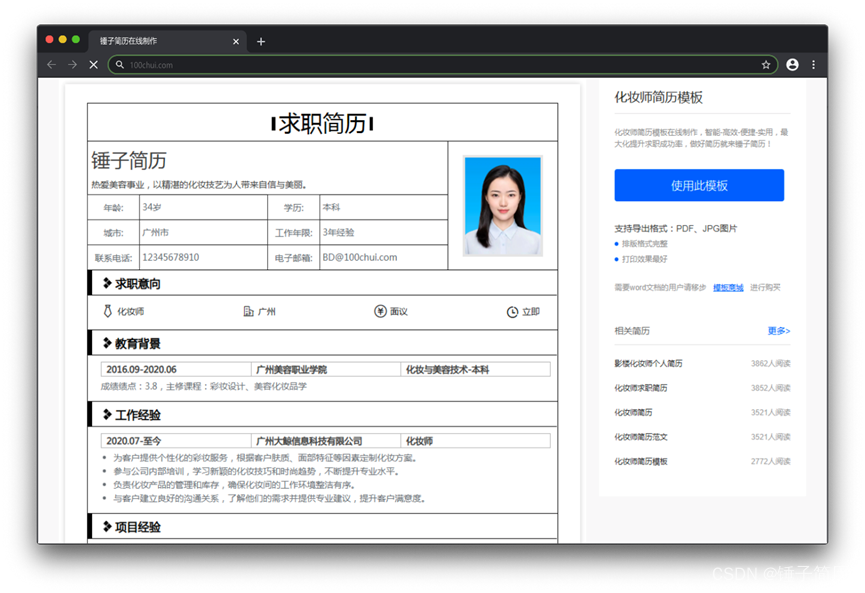The width and height of the screenshot is (865, 593).
Task: Click the 求职意向 section header icon
Action: 107,283
